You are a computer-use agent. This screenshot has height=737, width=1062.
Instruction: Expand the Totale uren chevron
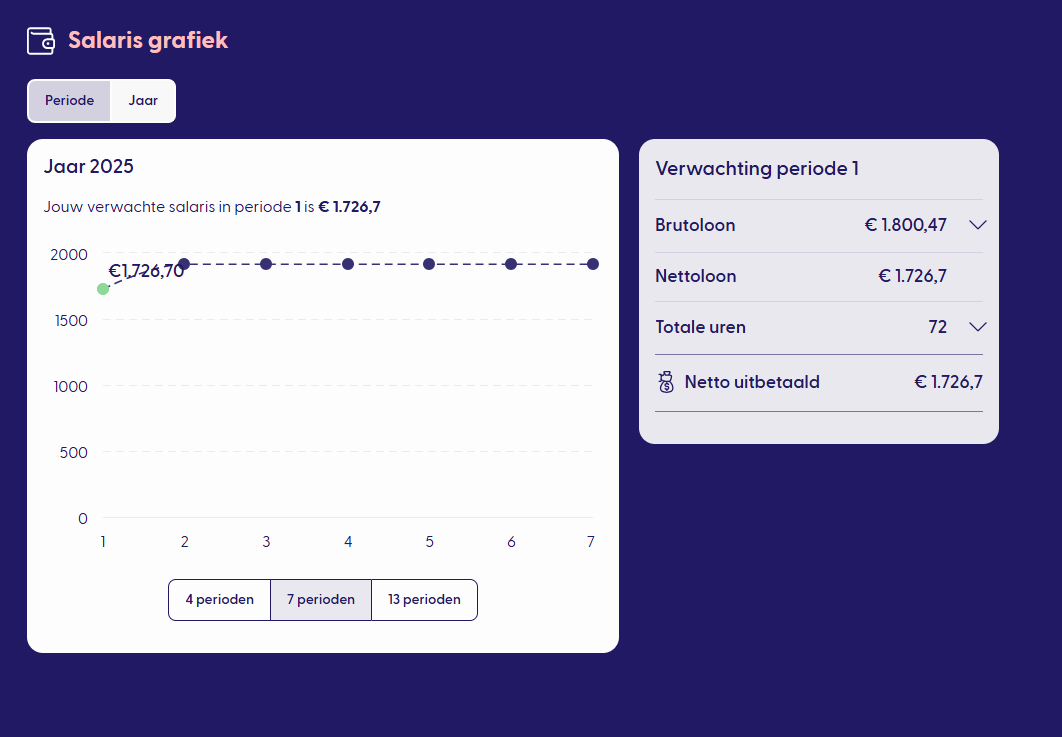coord(978,327)
